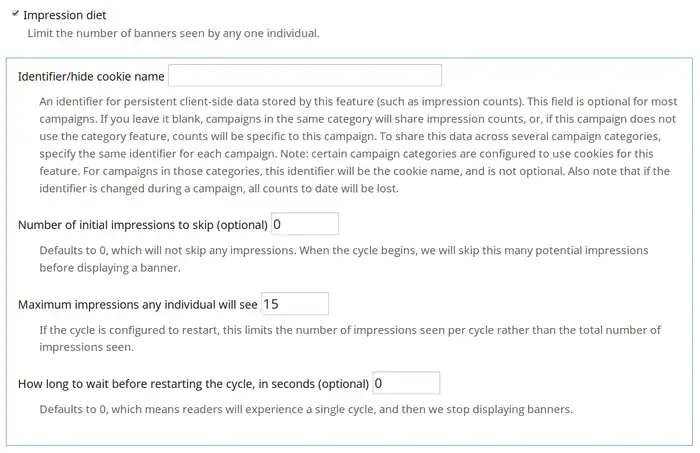The image size is (700, 453).
Task: Click "before displaying a banner" help line
Action: 111,268
